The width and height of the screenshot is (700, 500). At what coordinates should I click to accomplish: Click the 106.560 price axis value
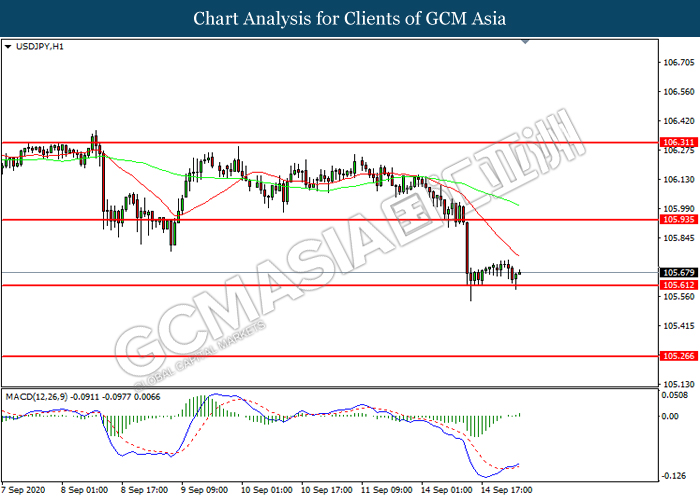point(679,92)
